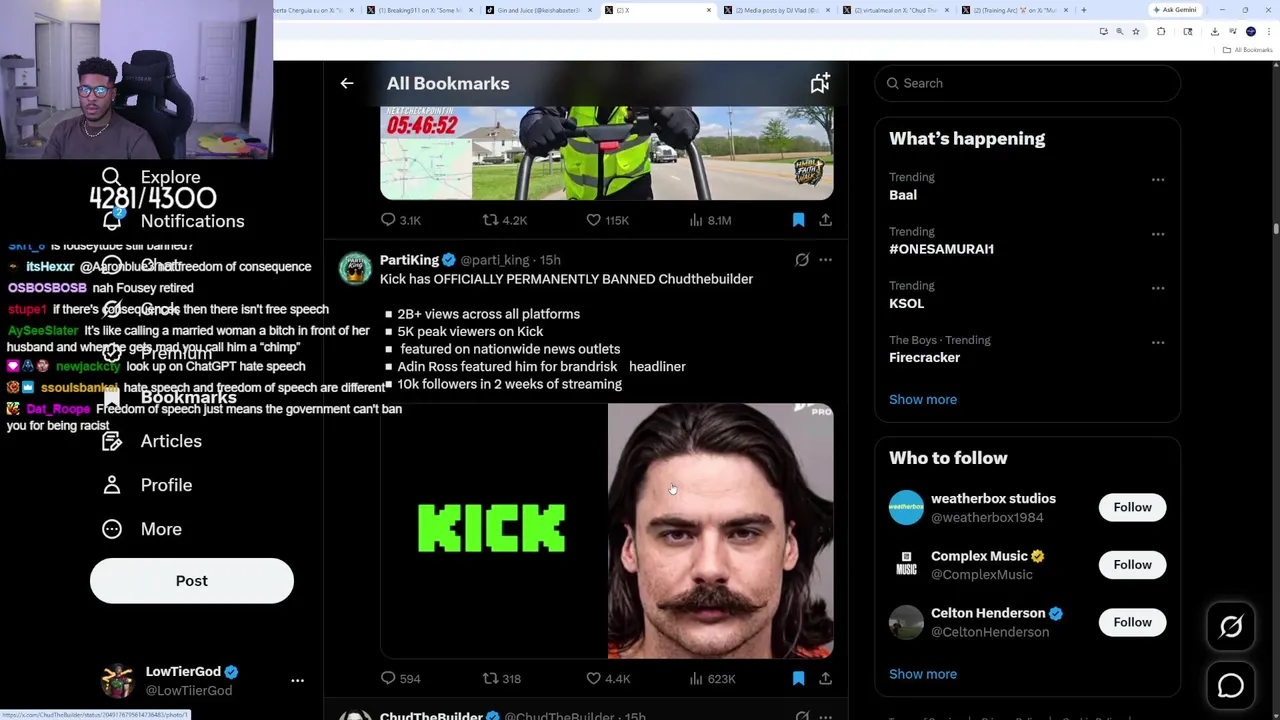Click the add bookmark folder icon
Image resolution: width=1280 pixels, height=720 pixels.
[x=820, y=84]
